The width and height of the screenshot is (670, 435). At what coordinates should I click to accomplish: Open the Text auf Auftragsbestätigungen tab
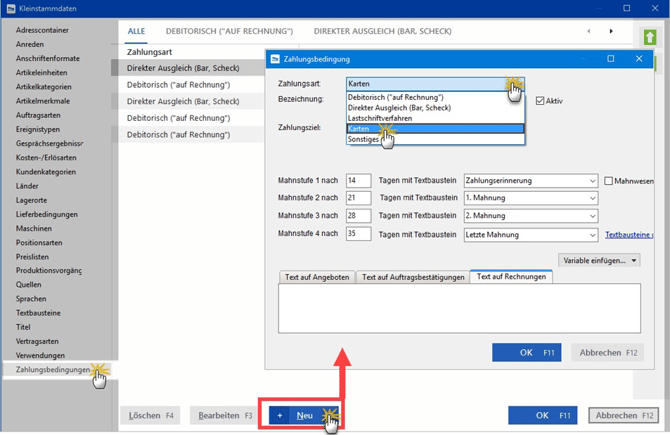click(413, 277)
